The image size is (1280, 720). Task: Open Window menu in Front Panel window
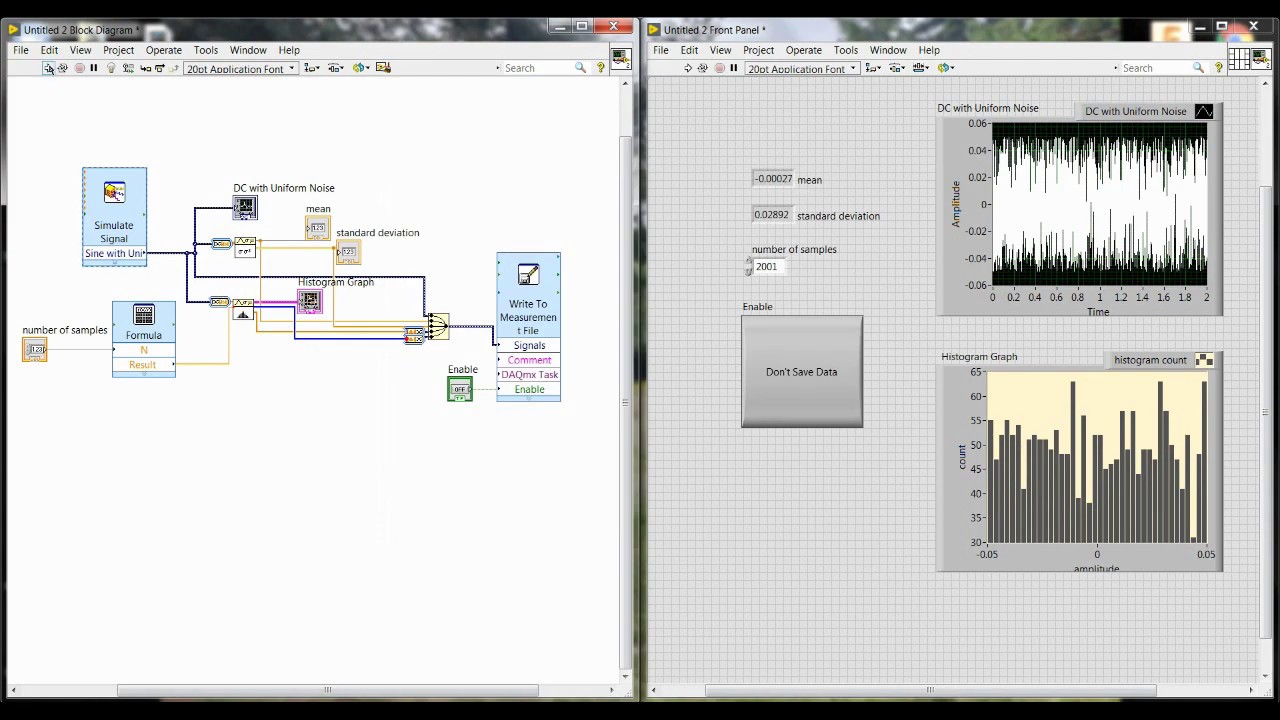(x=888, y=50)
